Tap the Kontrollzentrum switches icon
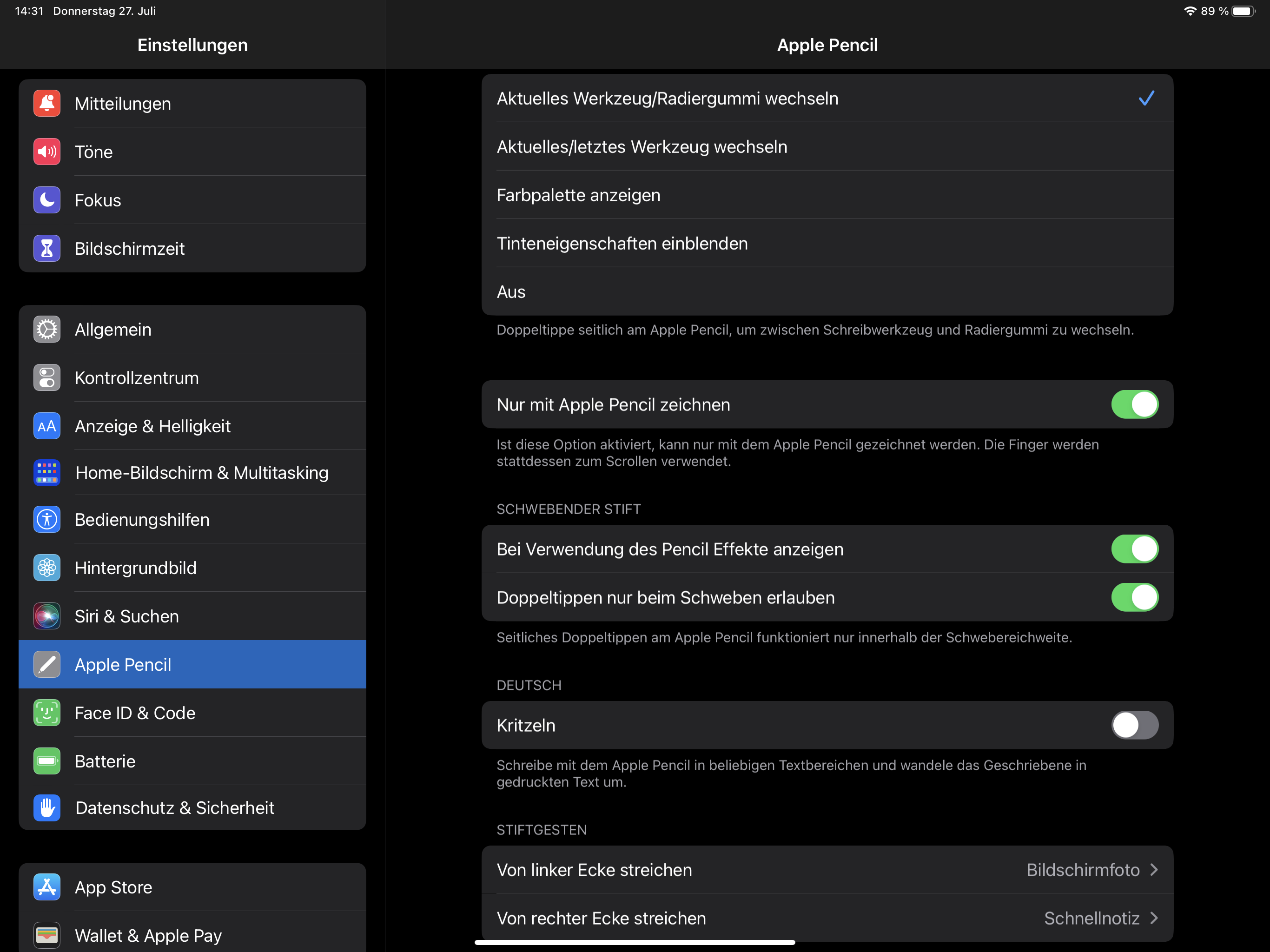The height and width of the screenshot is (952, 1270). coord(46,378)
